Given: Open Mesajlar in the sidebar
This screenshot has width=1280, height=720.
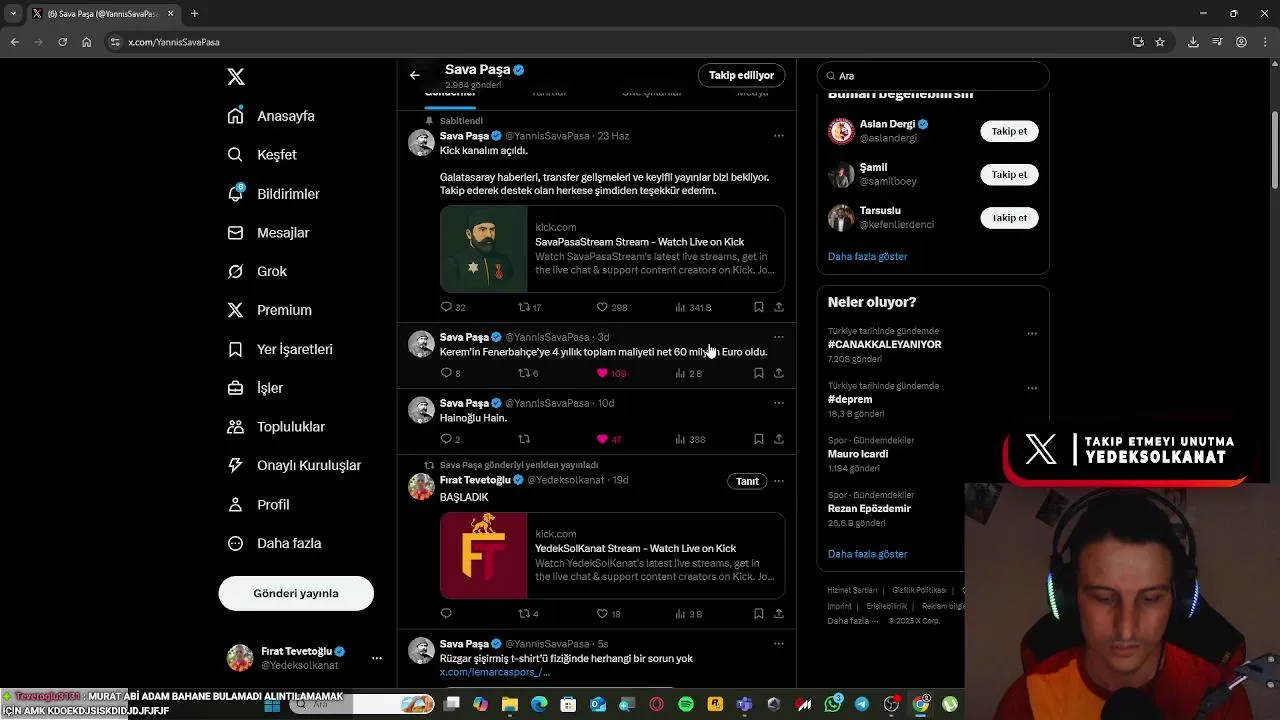Looking at the screenshot, I should [x=269, y=233].
